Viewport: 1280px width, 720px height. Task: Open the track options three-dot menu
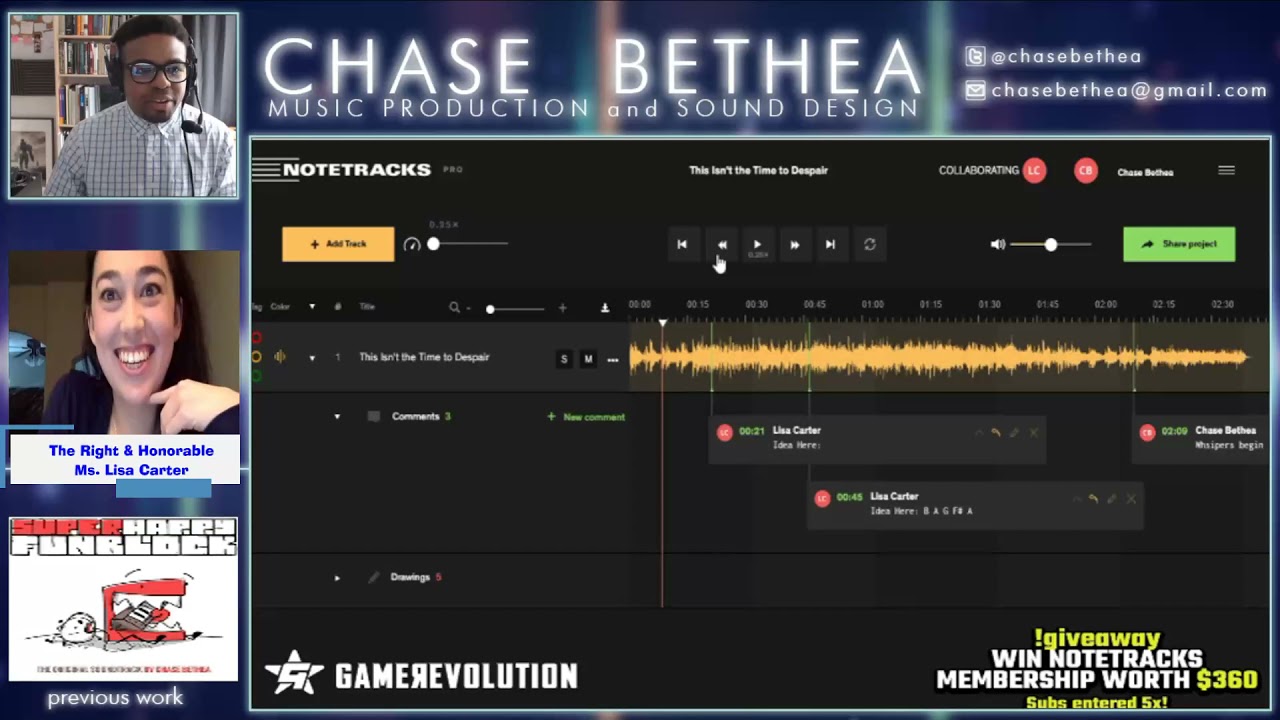click(x=612, y=359)
